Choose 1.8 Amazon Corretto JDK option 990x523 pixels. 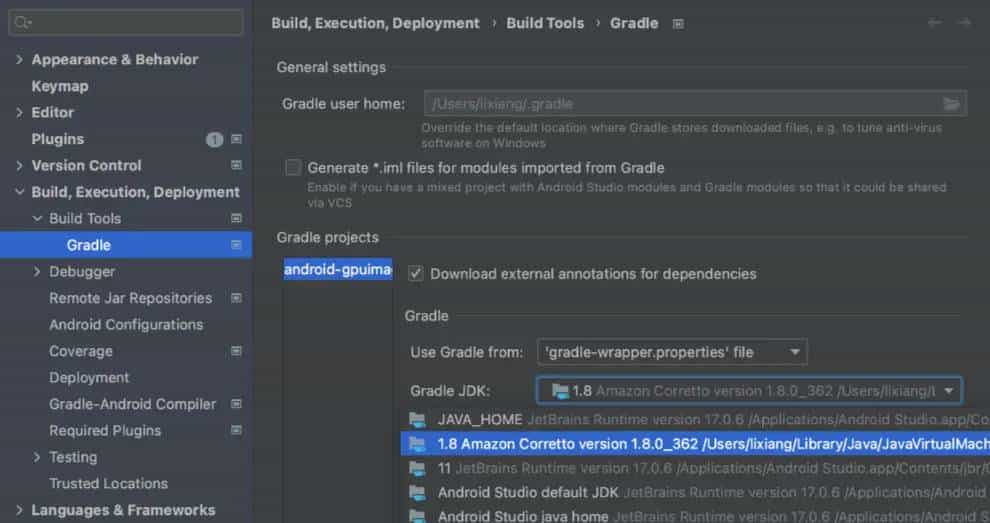click(x=695, y=444)
